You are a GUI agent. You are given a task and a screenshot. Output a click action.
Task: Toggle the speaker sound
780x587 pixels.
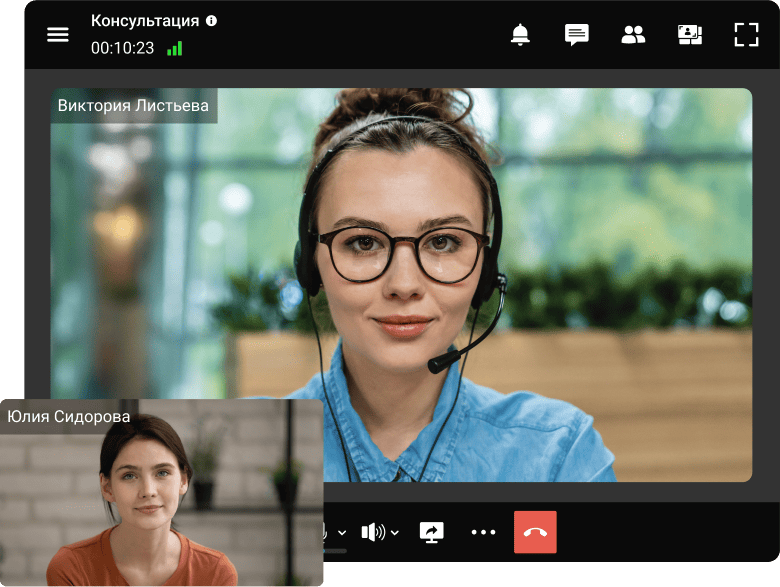pos(372,532)
